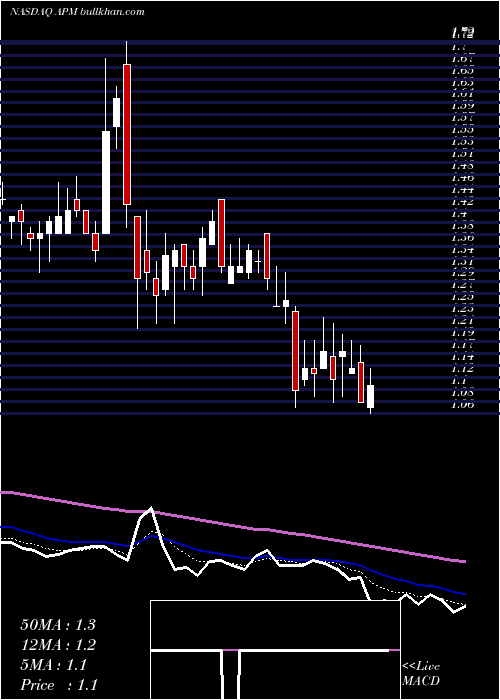Click the last white candlestick on the right

tap(371, 396)
